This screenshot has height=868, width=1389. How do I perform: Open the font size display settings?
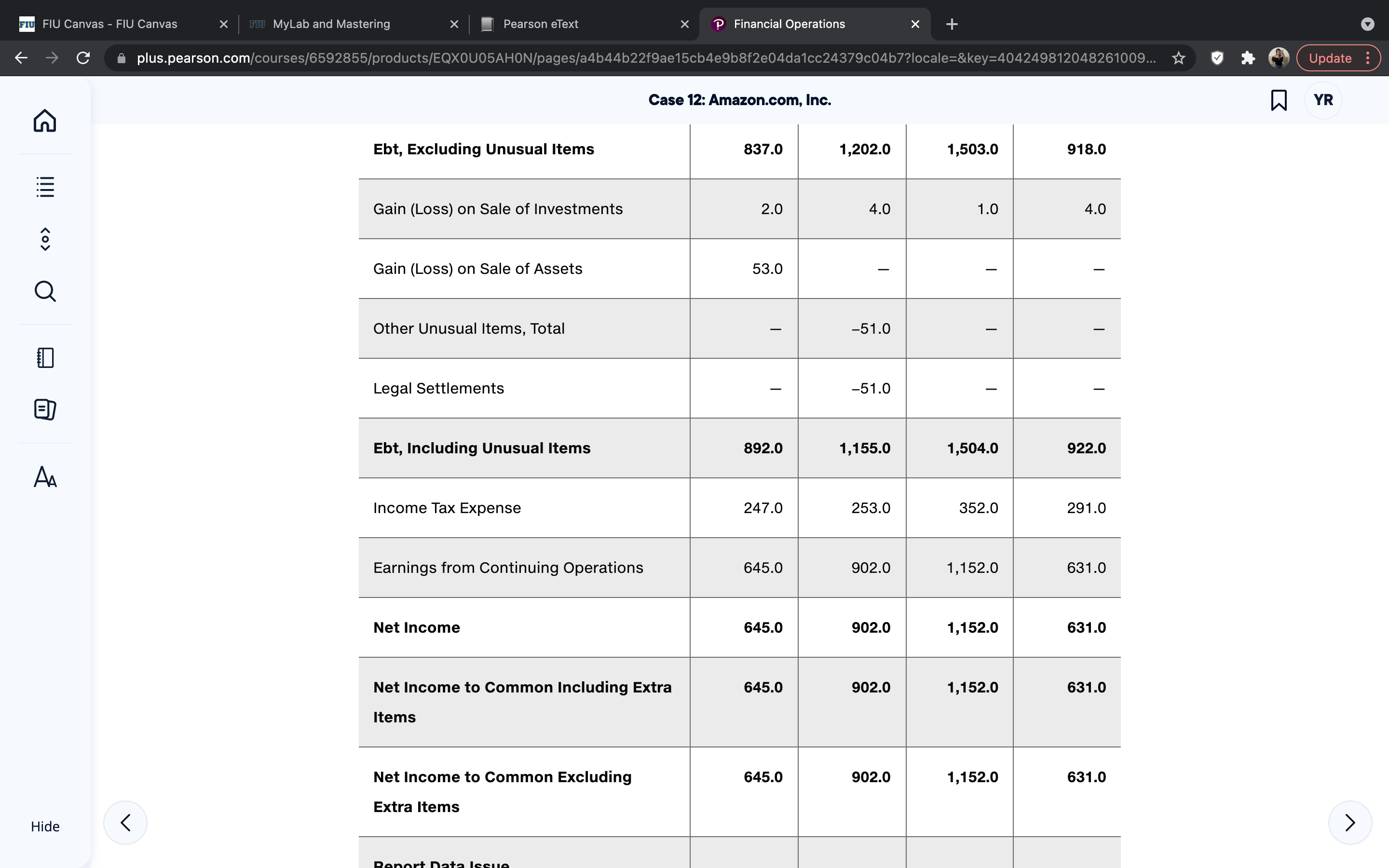[x=45, y=477]
